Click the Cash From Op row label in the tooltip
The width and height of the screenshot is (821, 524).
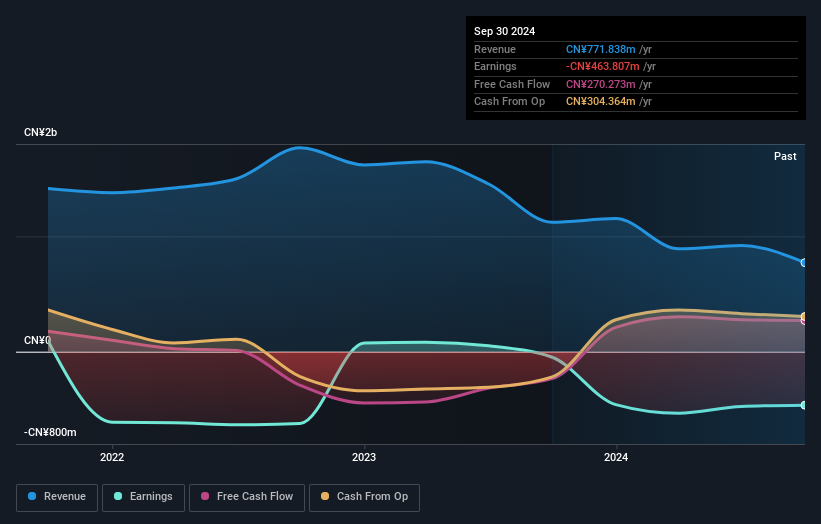tap(509, 102)
